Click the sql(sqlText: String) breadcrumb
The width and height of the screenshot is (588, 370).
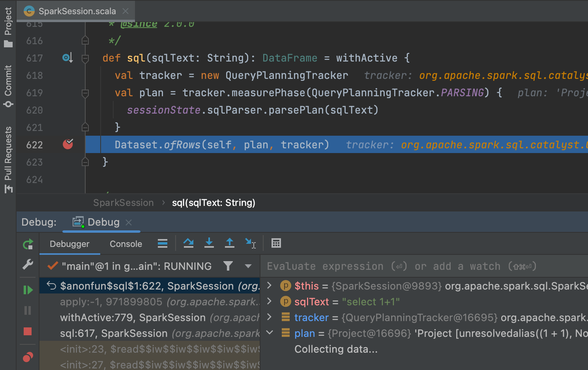214,203
